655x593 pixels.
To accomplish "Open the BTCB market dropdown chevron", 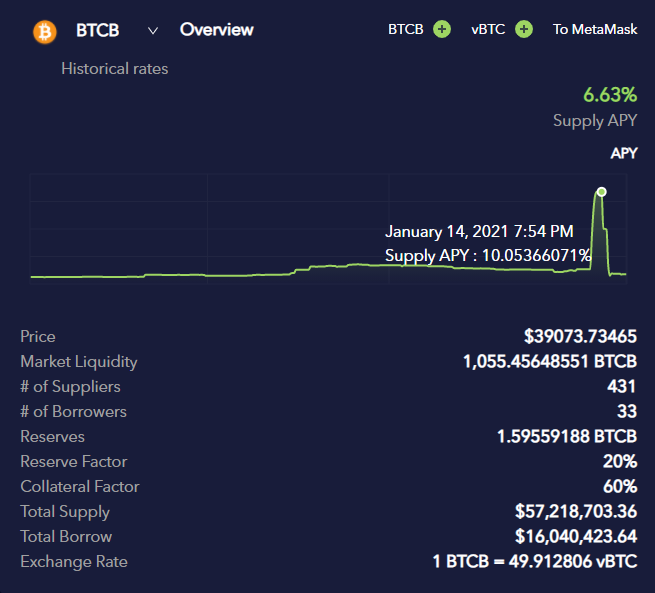I will click(x=153, y=31).
